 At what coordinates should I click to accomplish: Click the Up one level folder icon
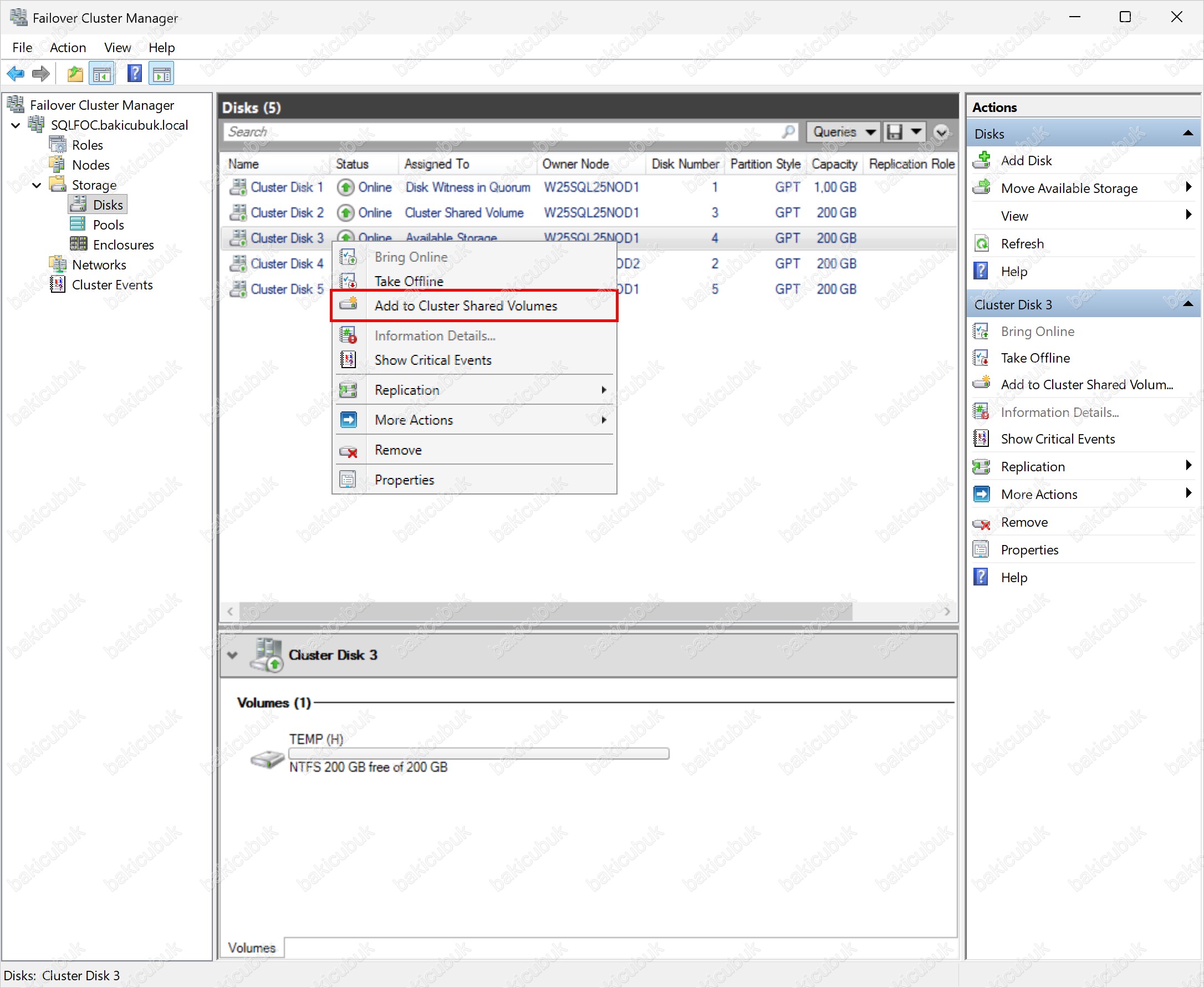pos(74,73)
